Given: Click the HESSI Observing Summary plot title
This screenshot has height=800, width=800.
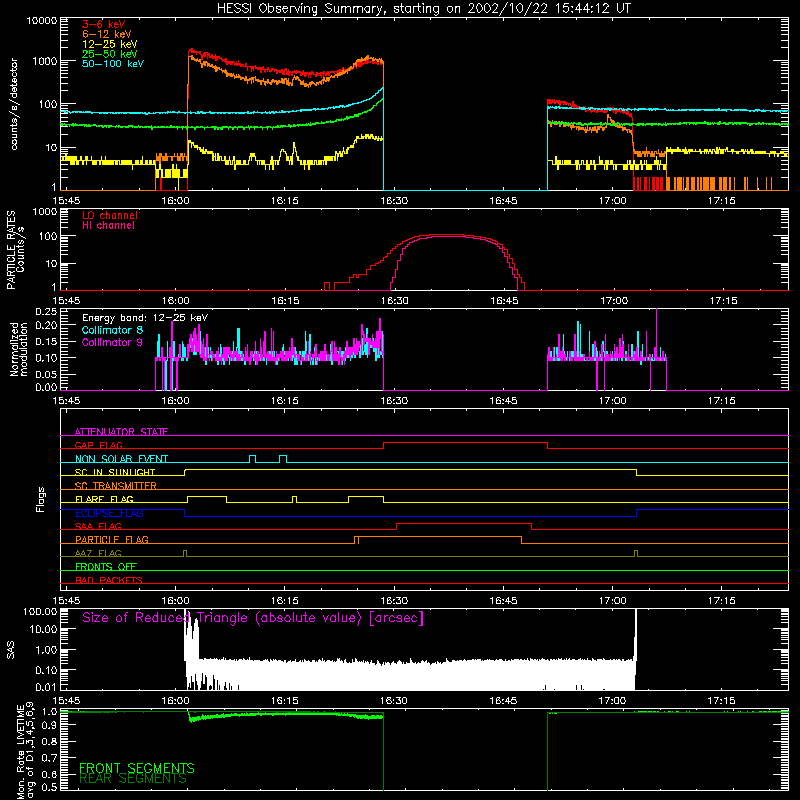Looking at the screenshot, I should click(x=424, y=9).
